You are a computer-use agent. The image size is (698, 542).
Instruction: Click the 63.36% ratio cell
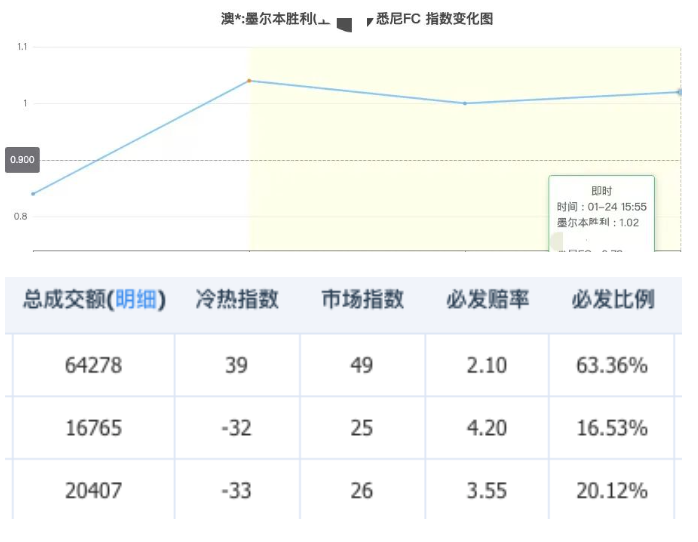coord(612,365)
